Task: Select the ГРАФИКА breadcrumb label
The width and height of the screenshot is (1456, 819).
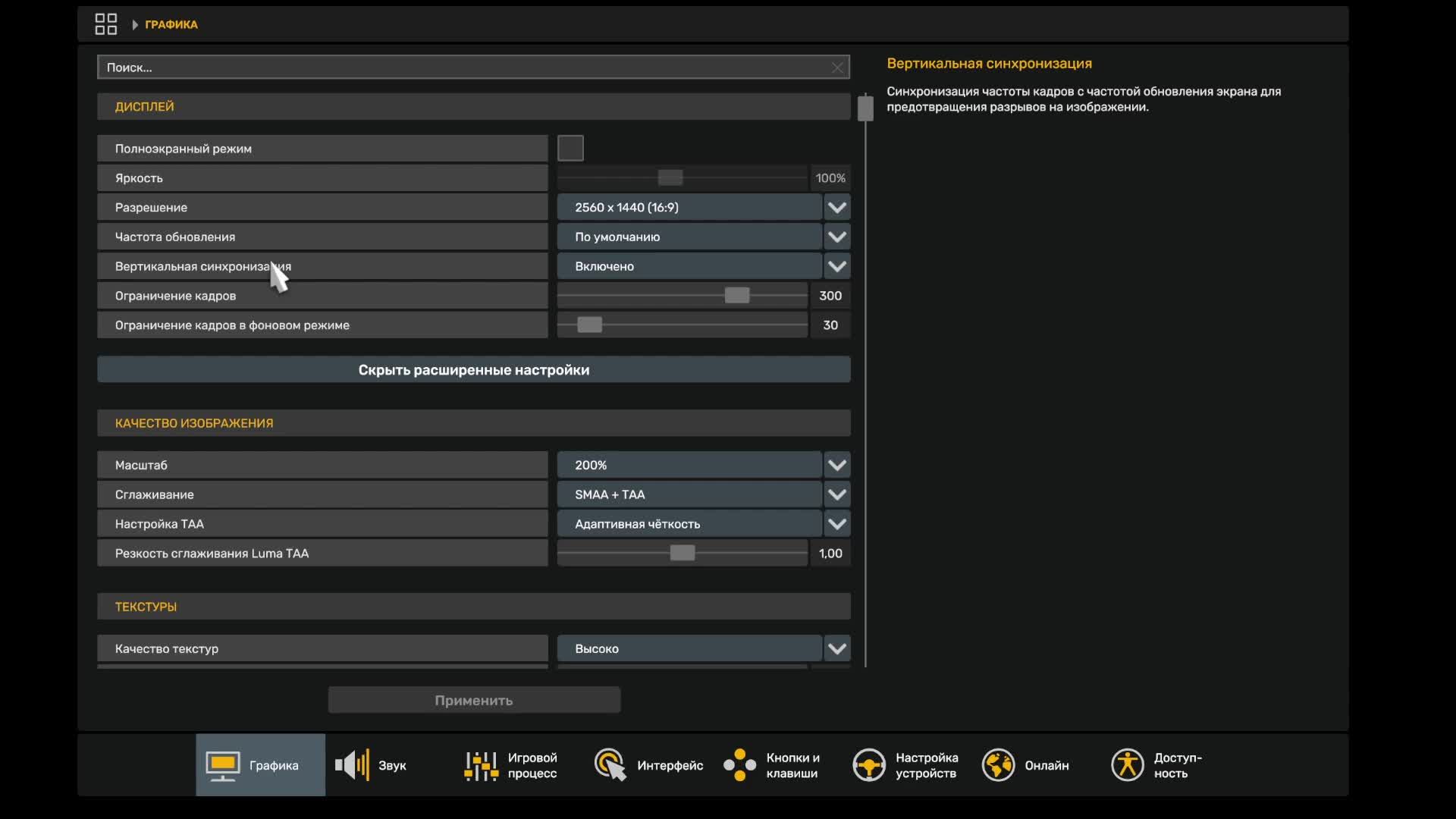Action: [x=171, y=24]
